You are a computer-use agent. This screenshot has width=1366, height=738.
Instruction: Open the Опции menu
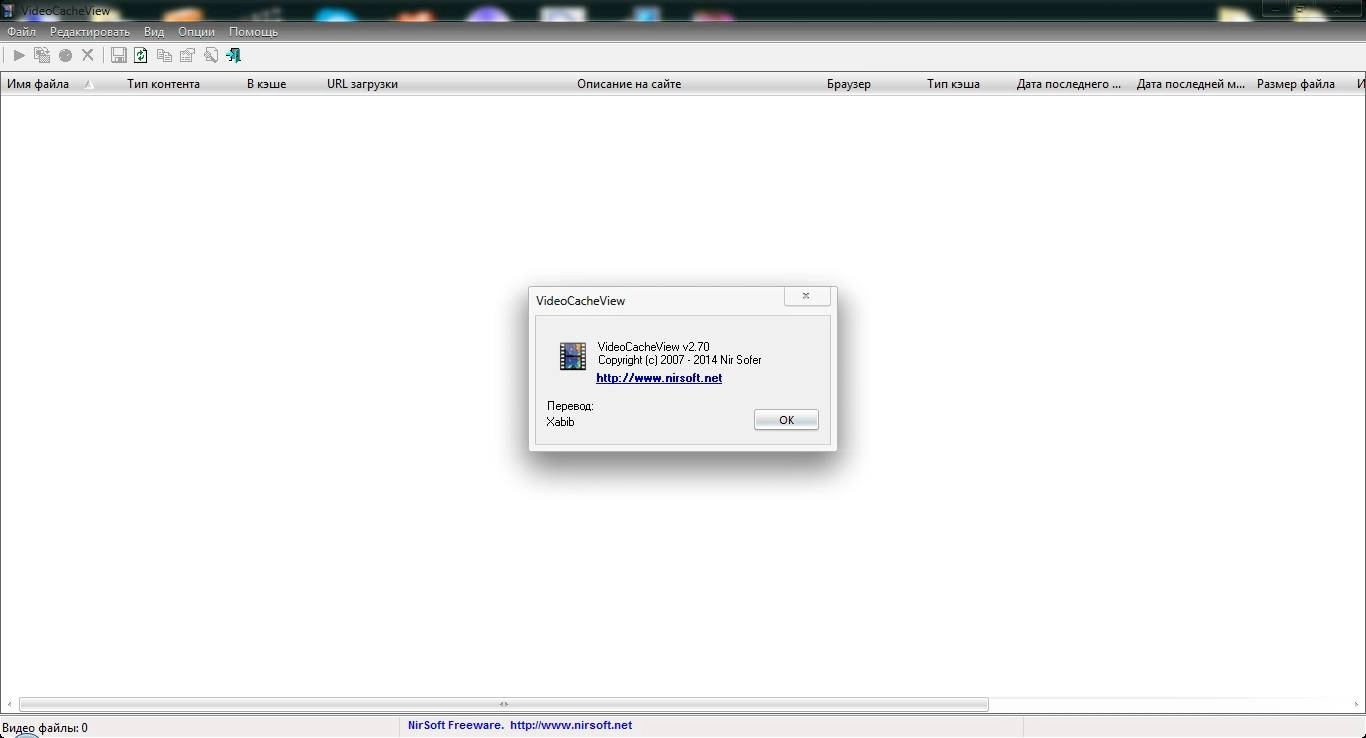click(x=196, y=31)
